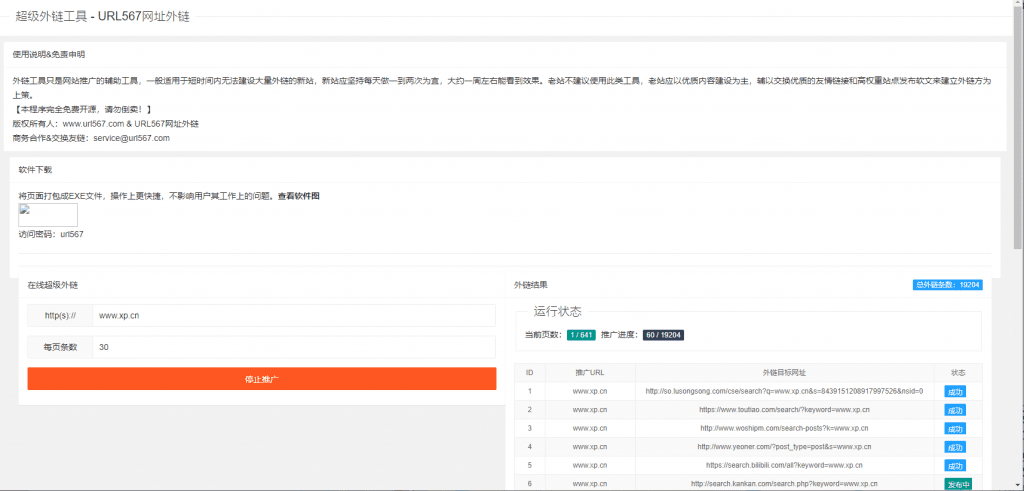Click the 停止推广 button

pyautogui.click(x=261, y=379)
